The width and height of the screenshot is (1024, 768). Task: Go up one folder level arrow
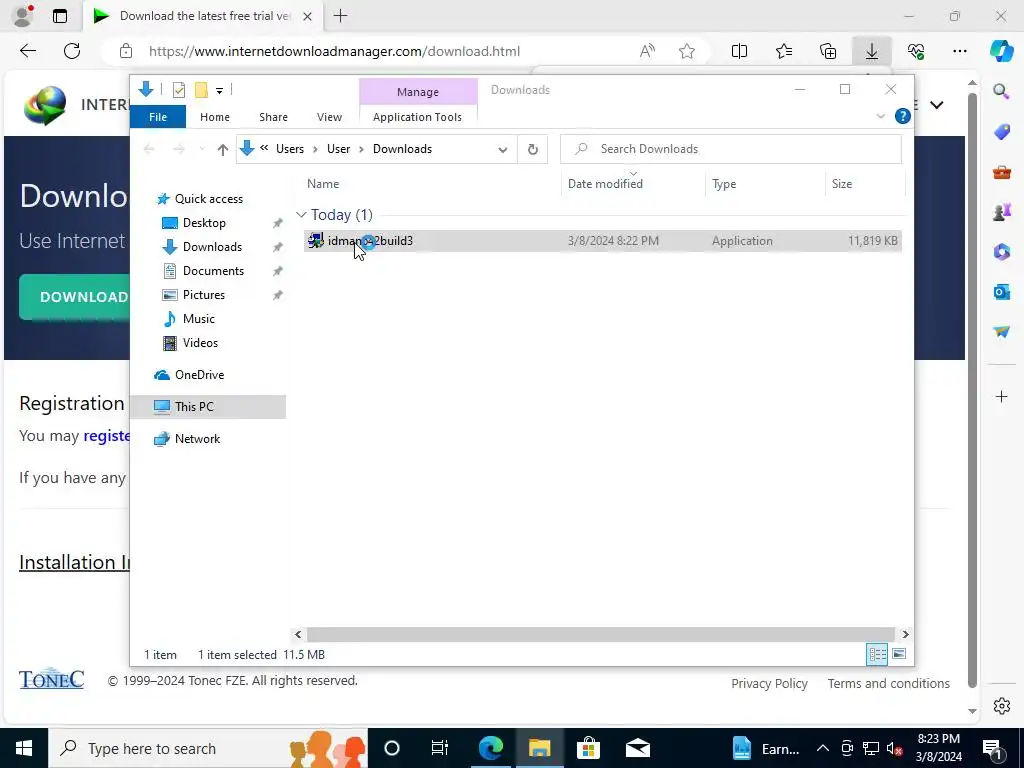[x=222, y=150]
